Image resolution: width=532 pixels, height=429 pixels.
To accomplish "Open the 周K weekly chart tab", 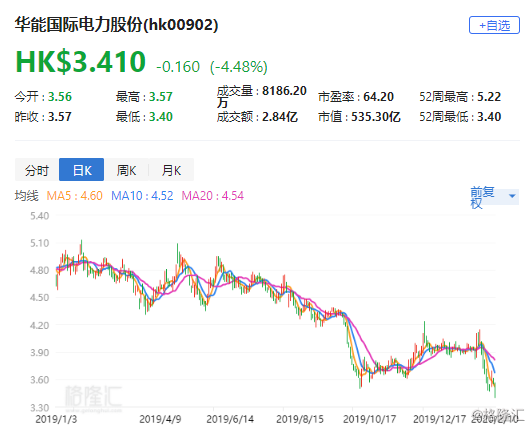I will [x=126, y=170].
